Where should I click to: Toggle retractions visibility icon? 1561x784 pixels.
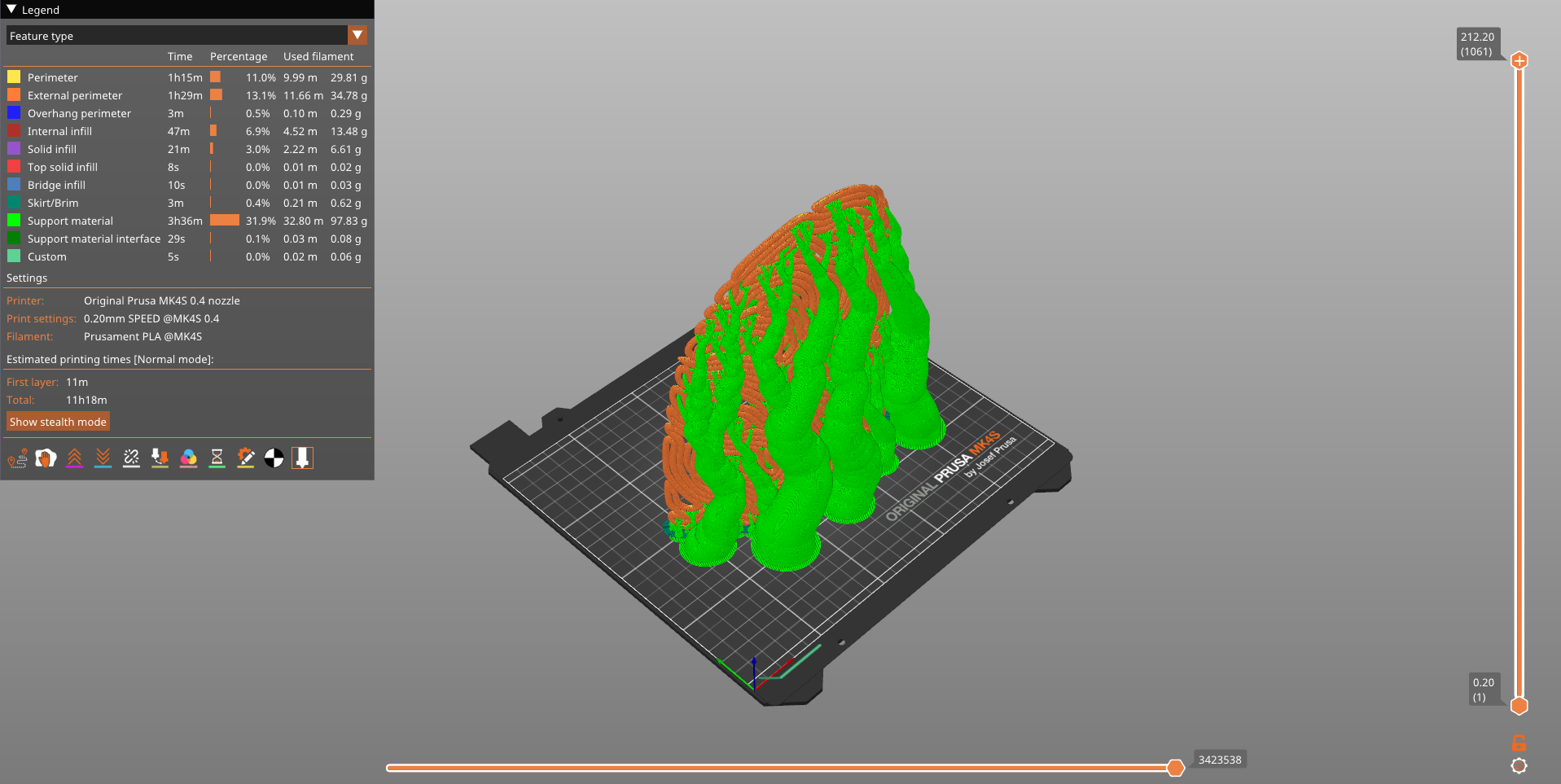[74, 458]
